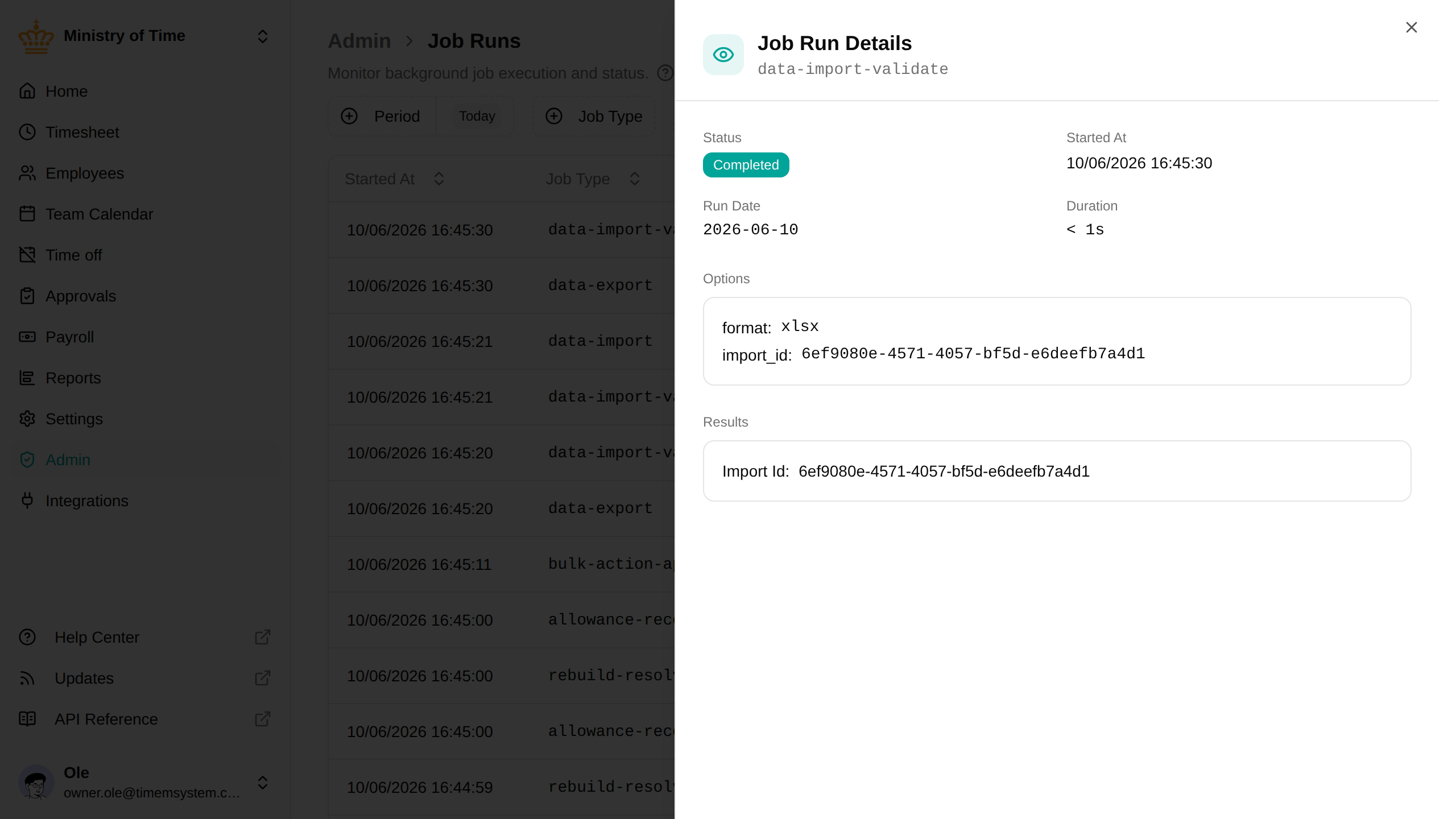Viewport: 1456px width, 819px height.
Task: Click the Updates feed icon
Action: pyautogui.click(x=27, y=678)
